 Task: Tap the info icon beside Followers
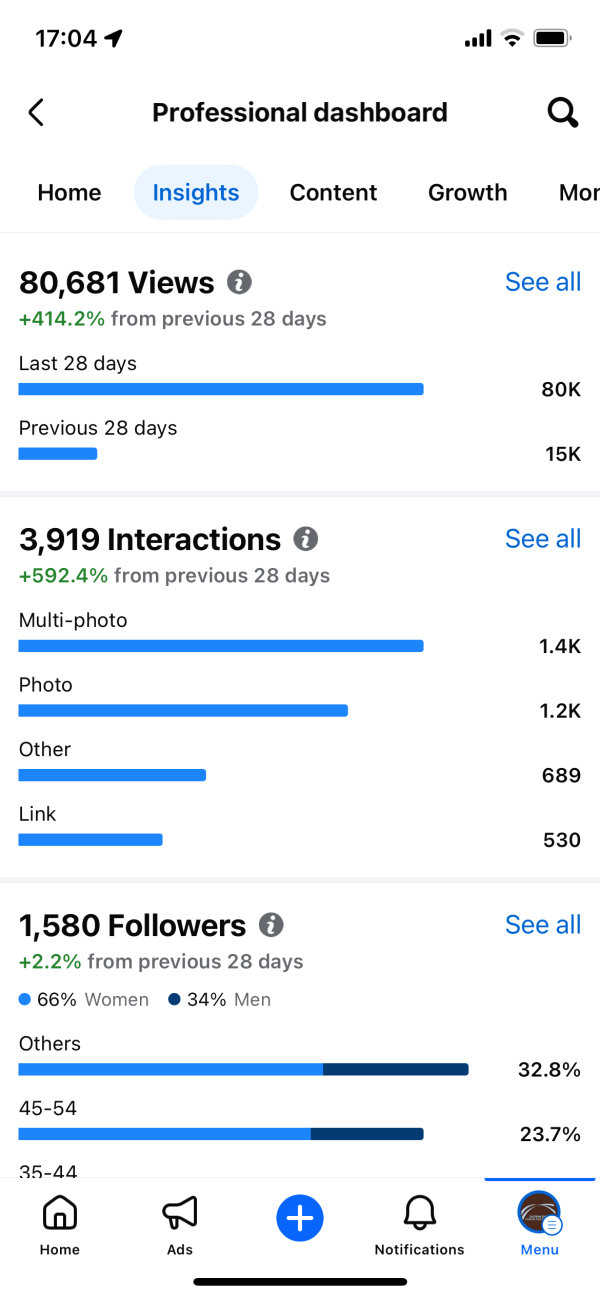pyautogui.click(x=271, y=925)
